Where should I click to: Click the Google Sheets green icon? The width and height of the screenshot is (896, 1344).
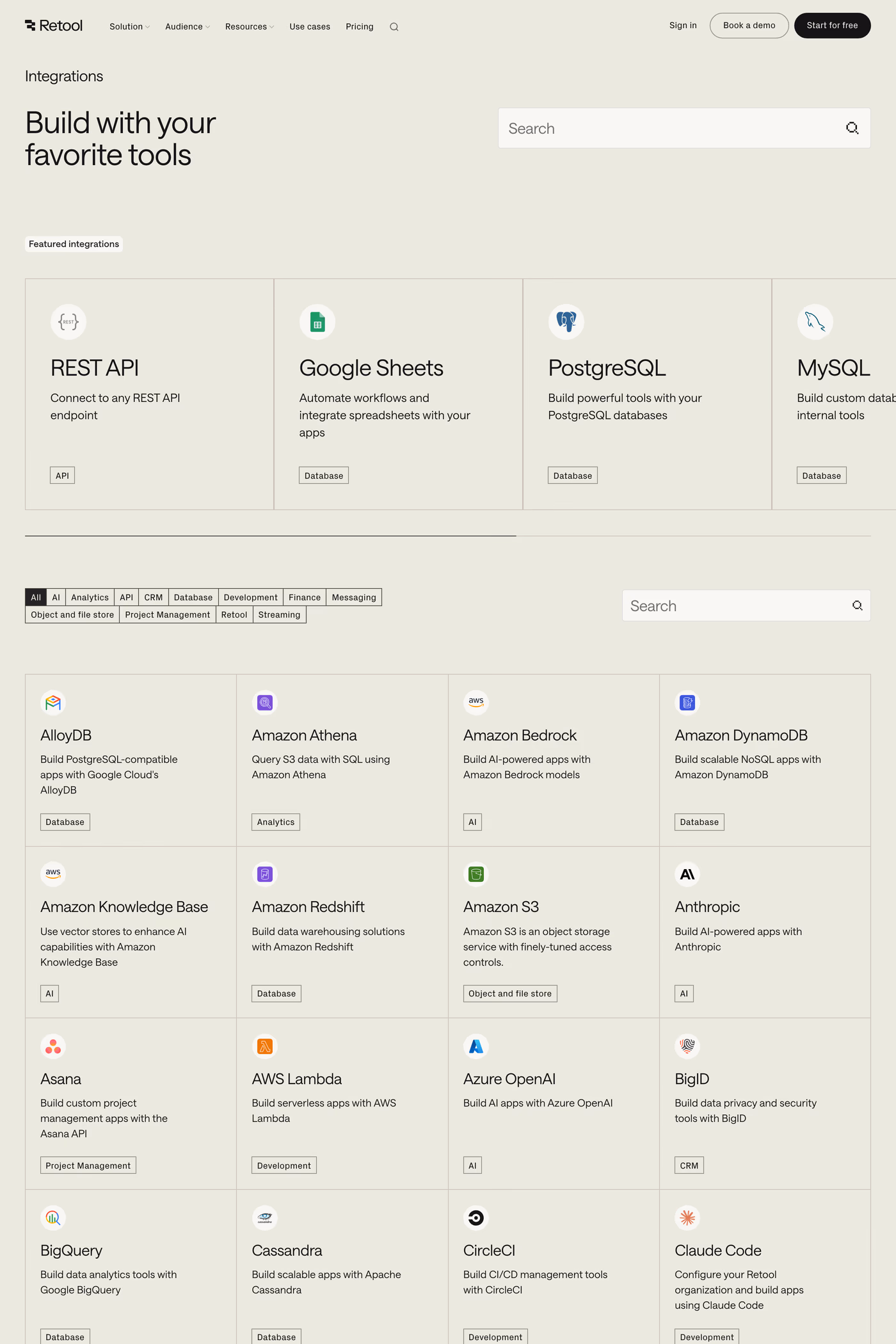click(317, 321)
